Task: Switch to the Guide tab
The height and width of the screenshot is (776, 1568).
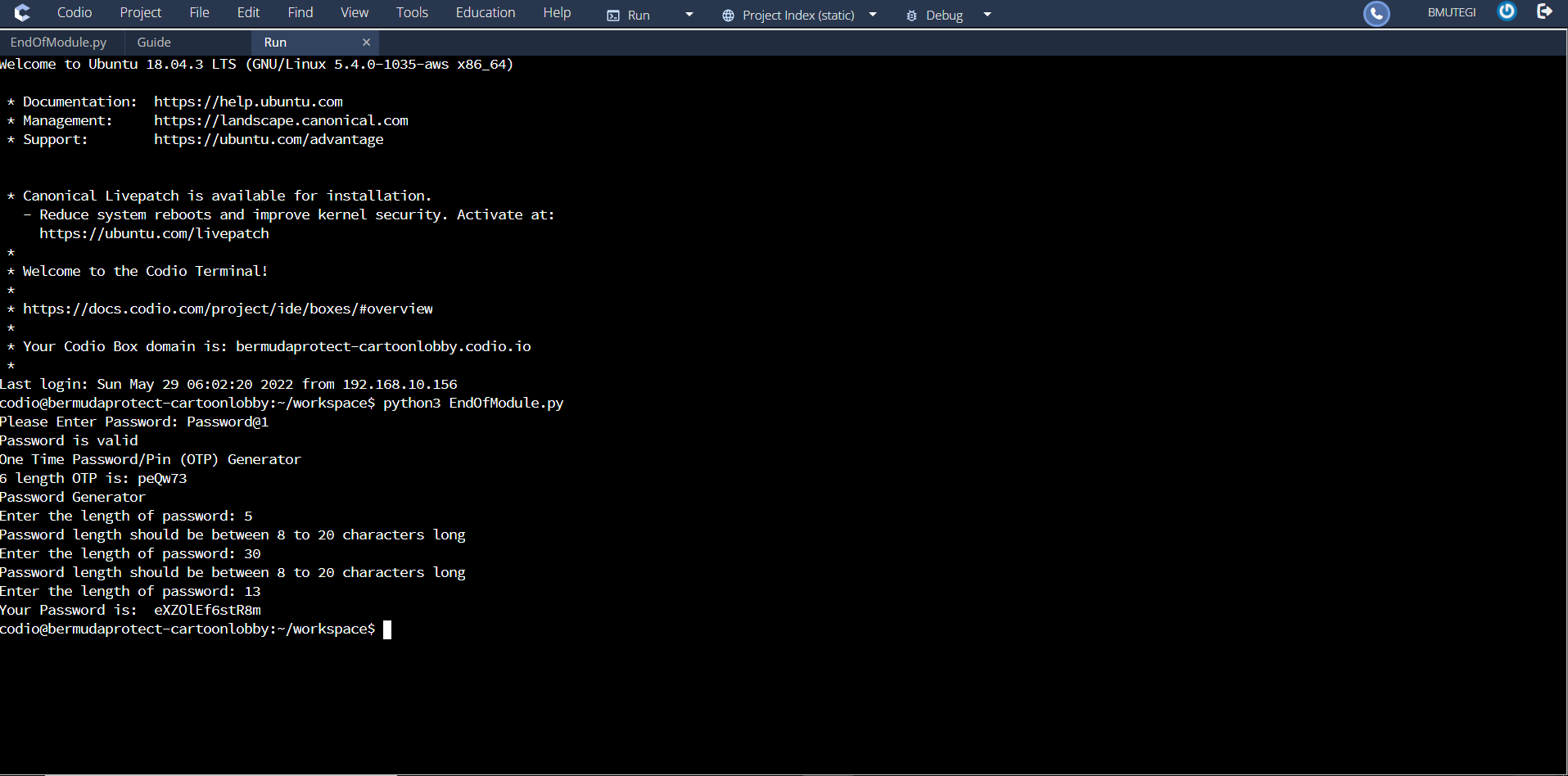Action: (154, 43)
